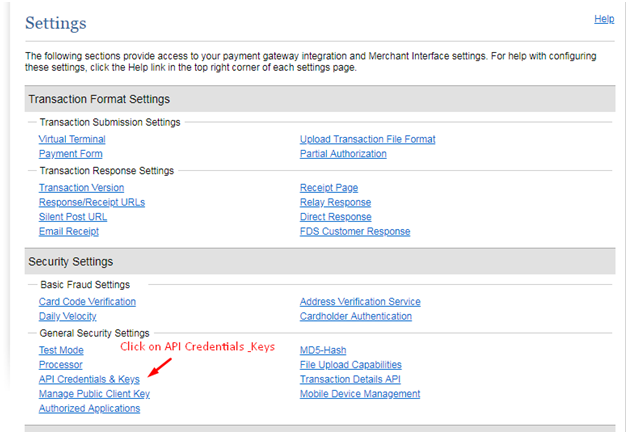
Task: Select the Relay Response link
Action: pos(335,202)
